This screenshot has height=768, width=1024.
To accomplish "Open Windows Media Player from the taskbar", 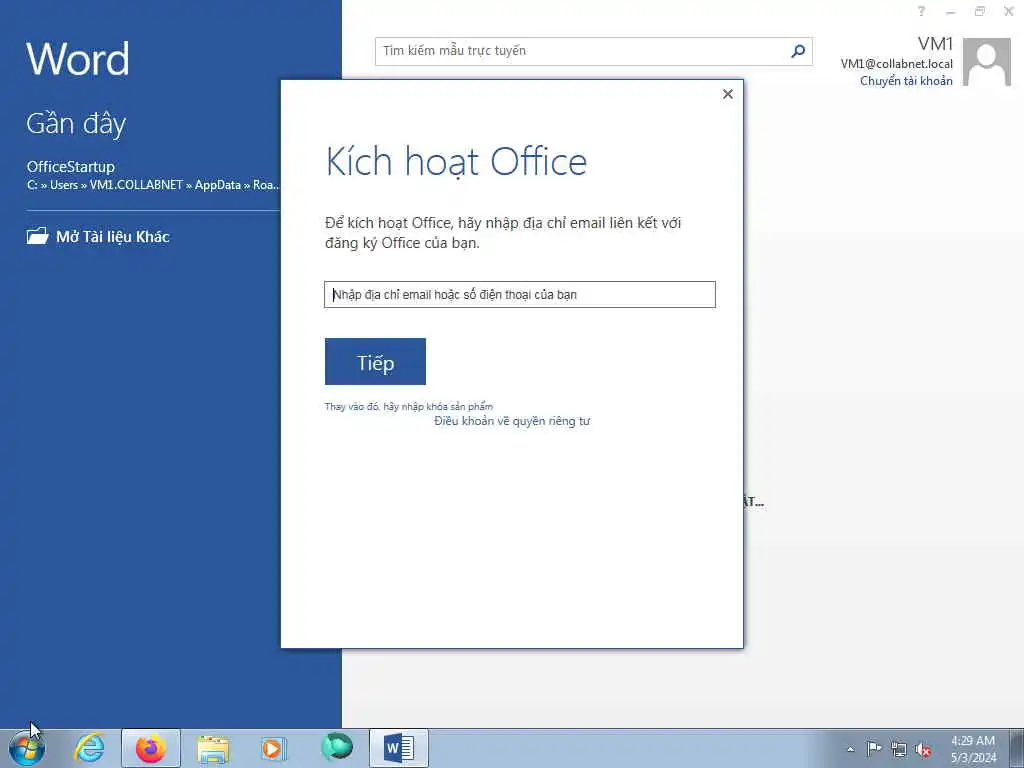I will 273,748.
